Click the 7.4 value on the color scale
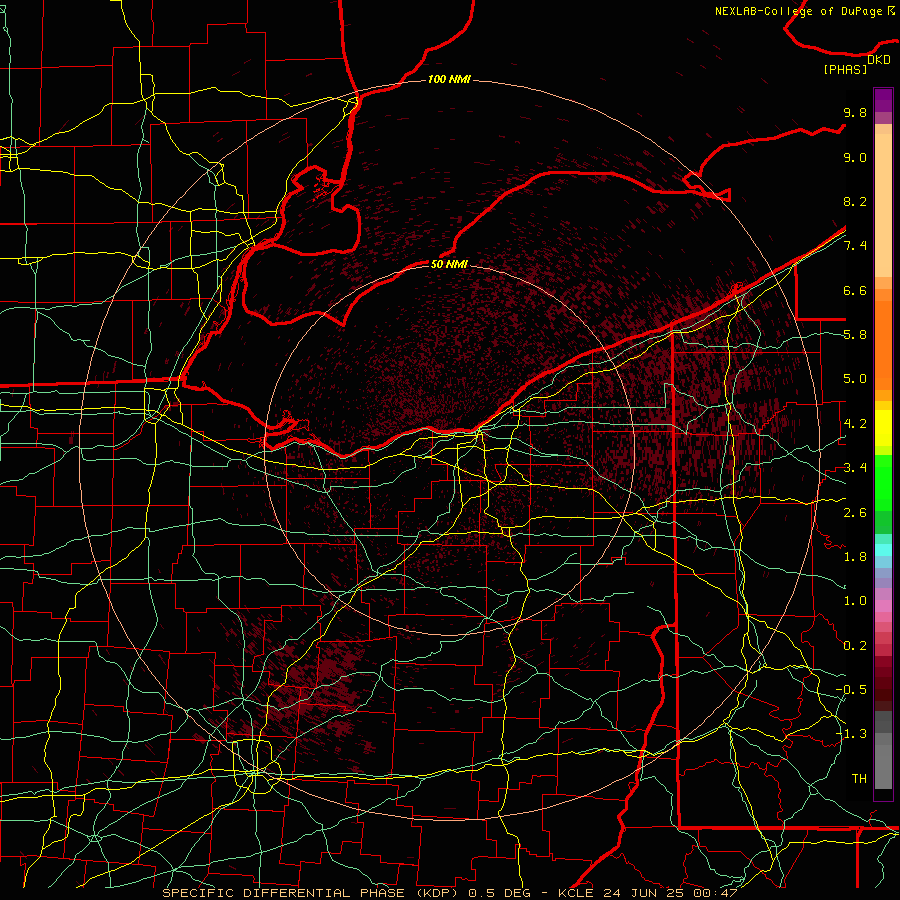This screenshot has width=900, height=900. [x=855, y=246]
